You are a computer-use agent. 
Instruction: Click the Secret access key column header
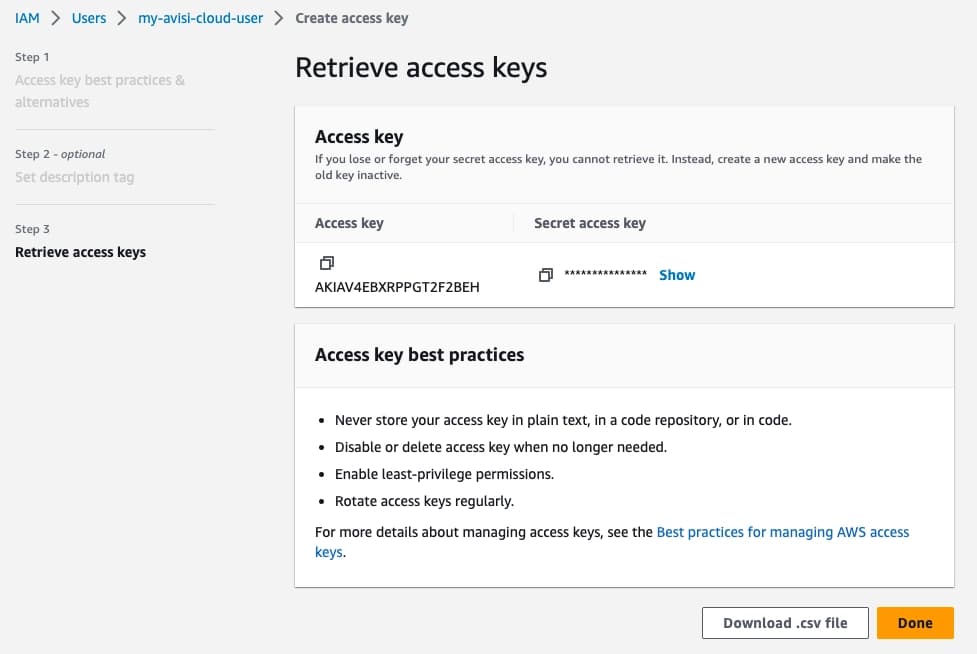tap(589, 223)
